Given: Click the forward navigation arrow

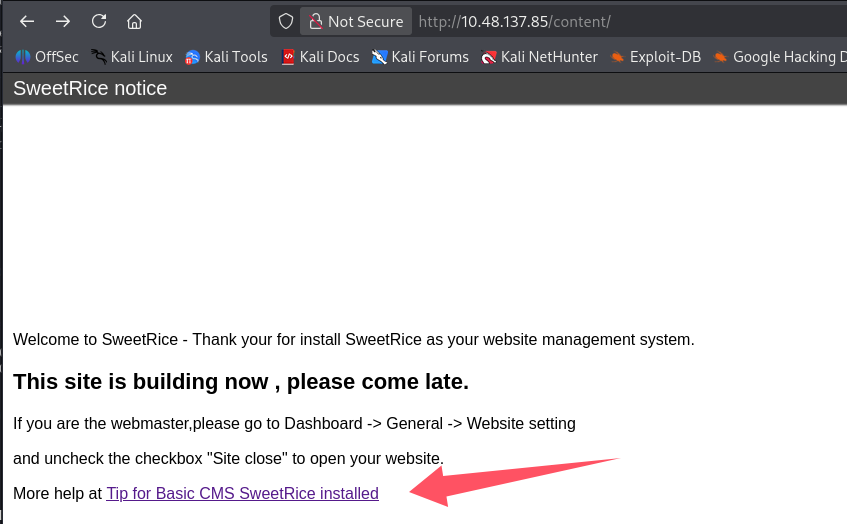Looking at the screenshot, I should pyautogui.click(x=63, y=21).
